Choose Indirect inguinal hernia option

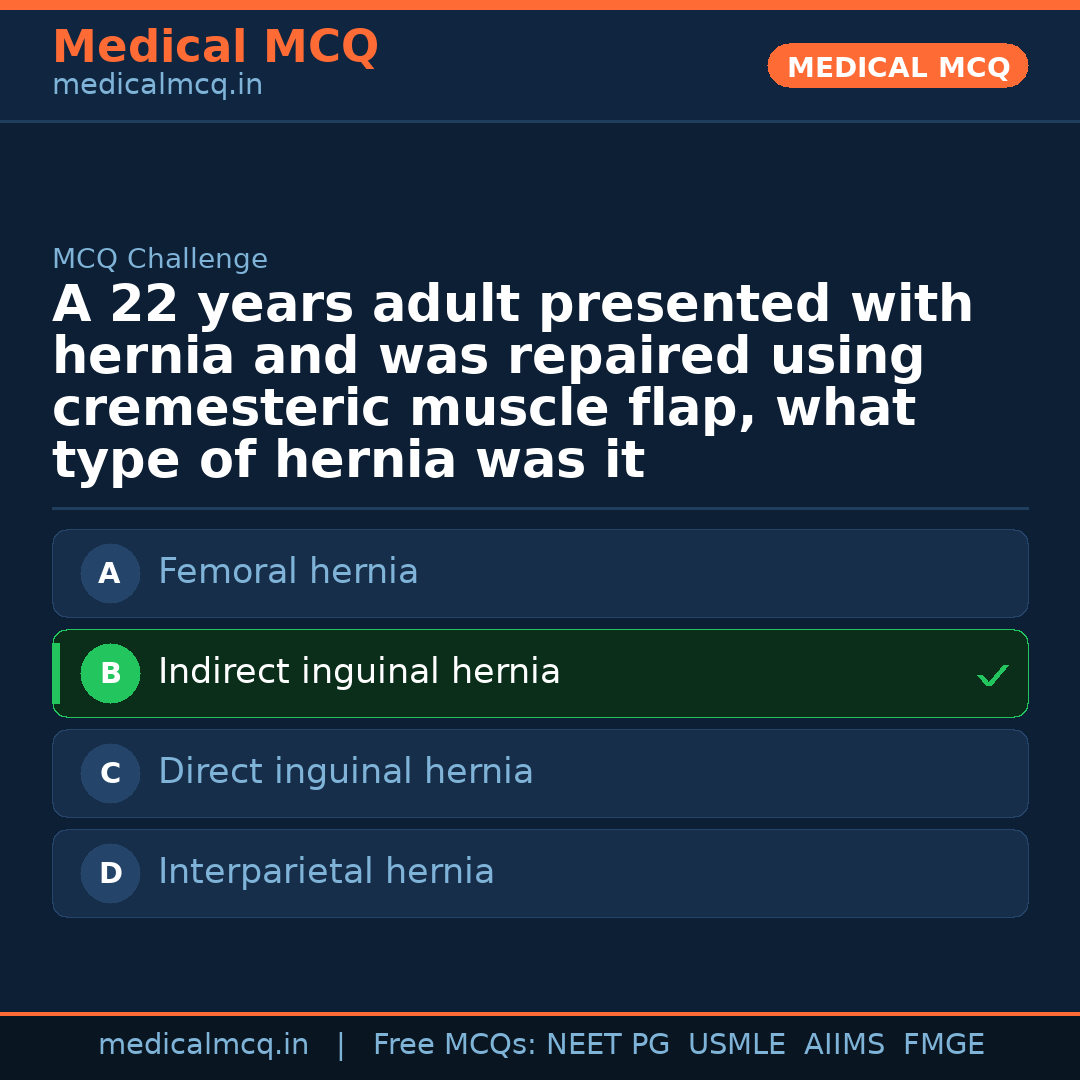tap(359, 672)
